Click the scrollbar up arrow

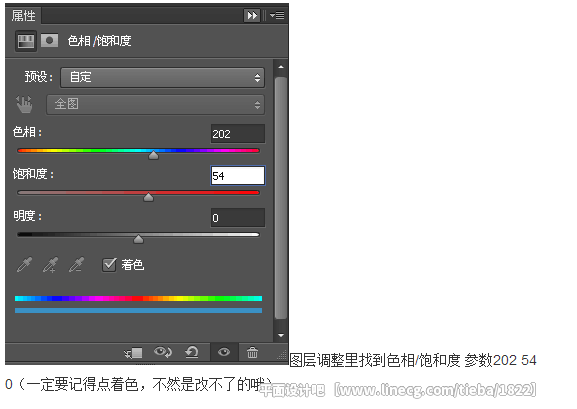tap(281, 67)
